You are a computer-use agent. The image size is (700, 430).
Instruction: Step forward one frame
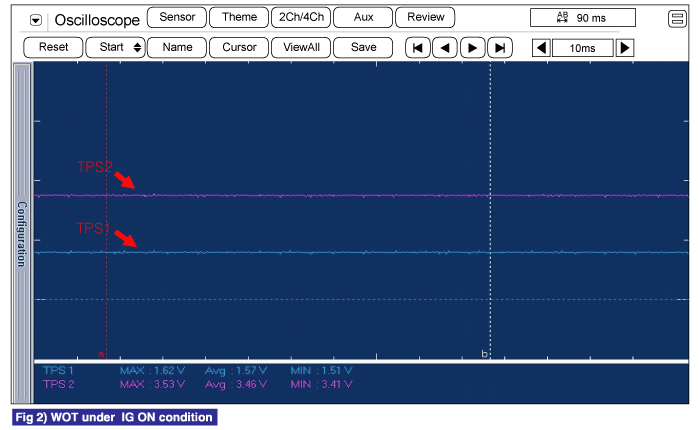click(x=472, y=48)
